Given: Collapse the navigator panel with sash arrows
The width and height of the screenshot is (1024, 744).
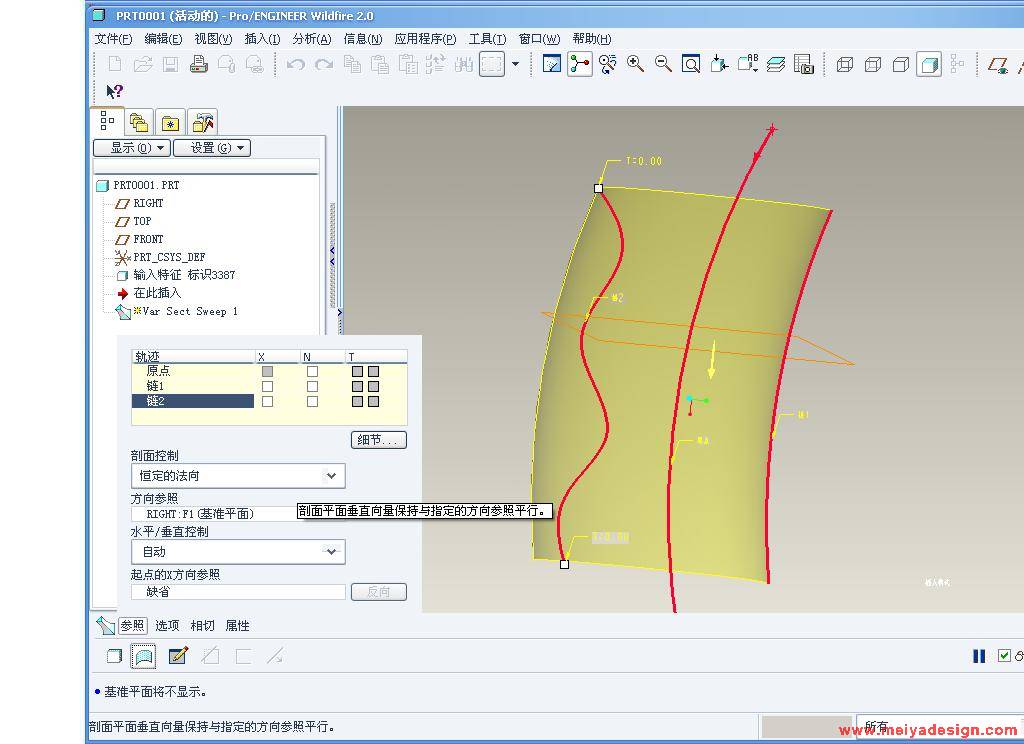Looking at the screenshot, I should (x=332, y=255).
